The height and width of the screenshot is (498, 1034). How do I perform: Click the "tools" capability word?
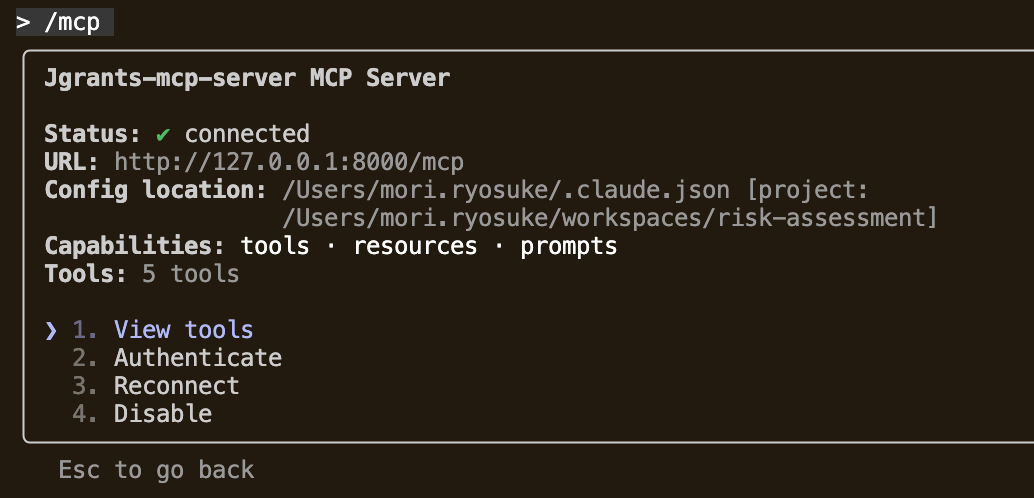tap(275, 246)
